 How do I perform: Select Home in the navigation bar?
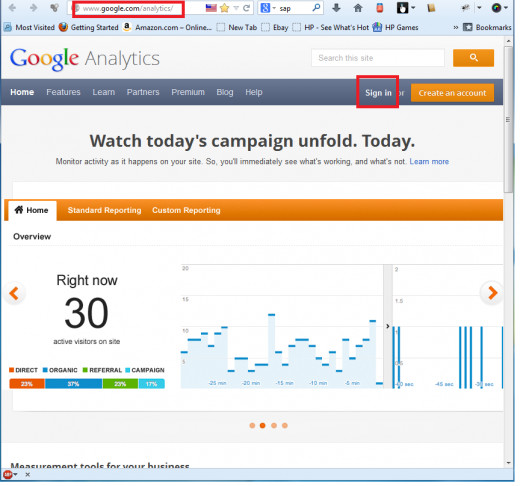pyautogui.click(x=22, y=92)
